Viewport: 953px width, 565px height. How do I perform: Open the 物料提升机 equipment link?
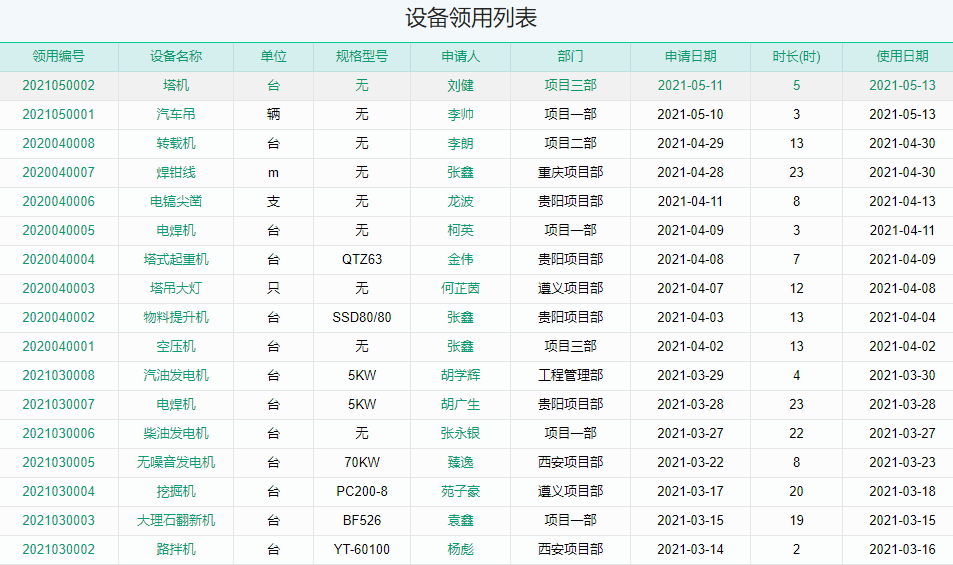[176, 318]
